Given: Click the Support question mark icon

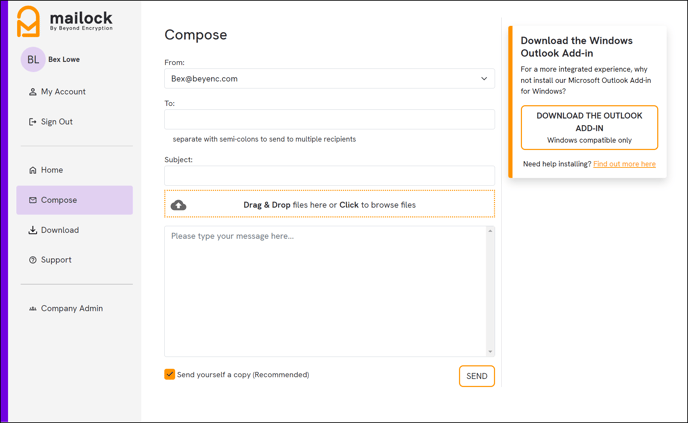Looking at the screenshot, I should (x=32, y=260).
